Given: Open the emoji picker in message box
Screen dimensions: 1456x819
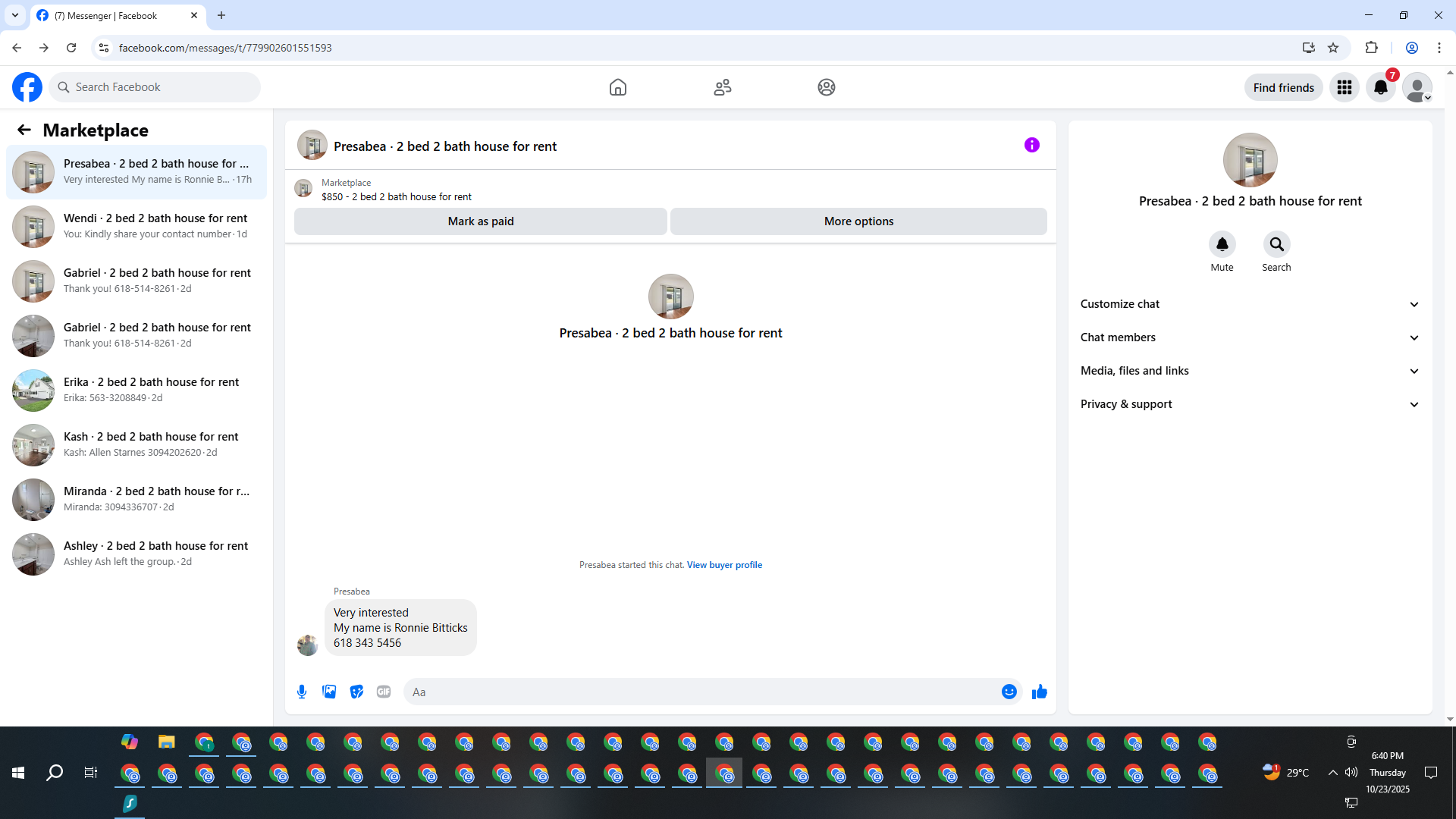Looking at the screenshot, I should coord(1009,692).
